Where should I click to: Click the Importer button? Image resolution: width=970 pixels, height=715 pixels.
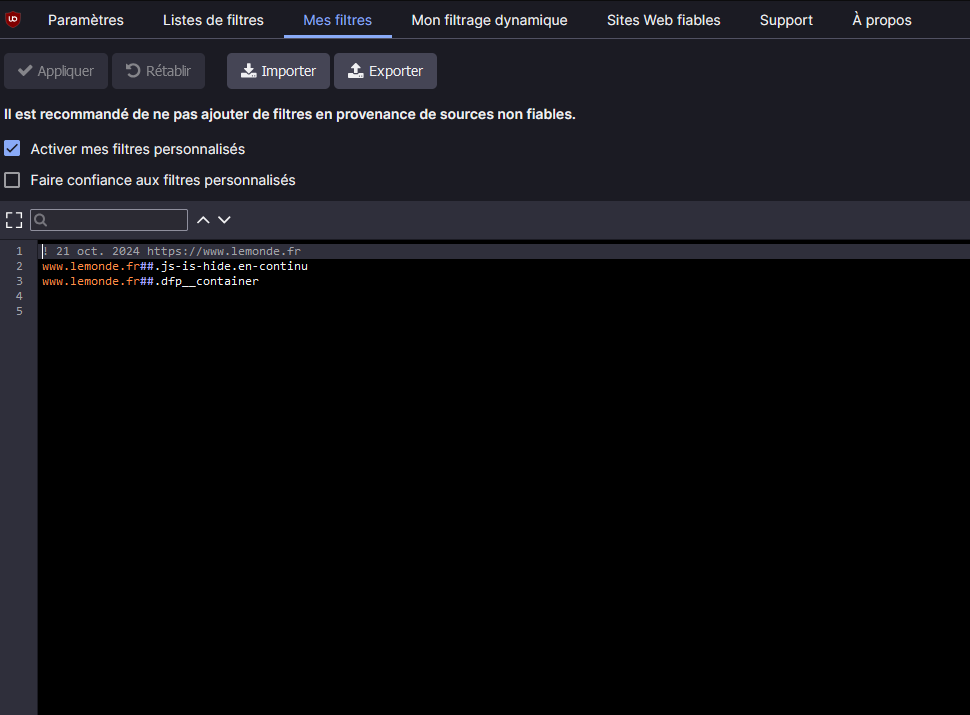(278, 71)
